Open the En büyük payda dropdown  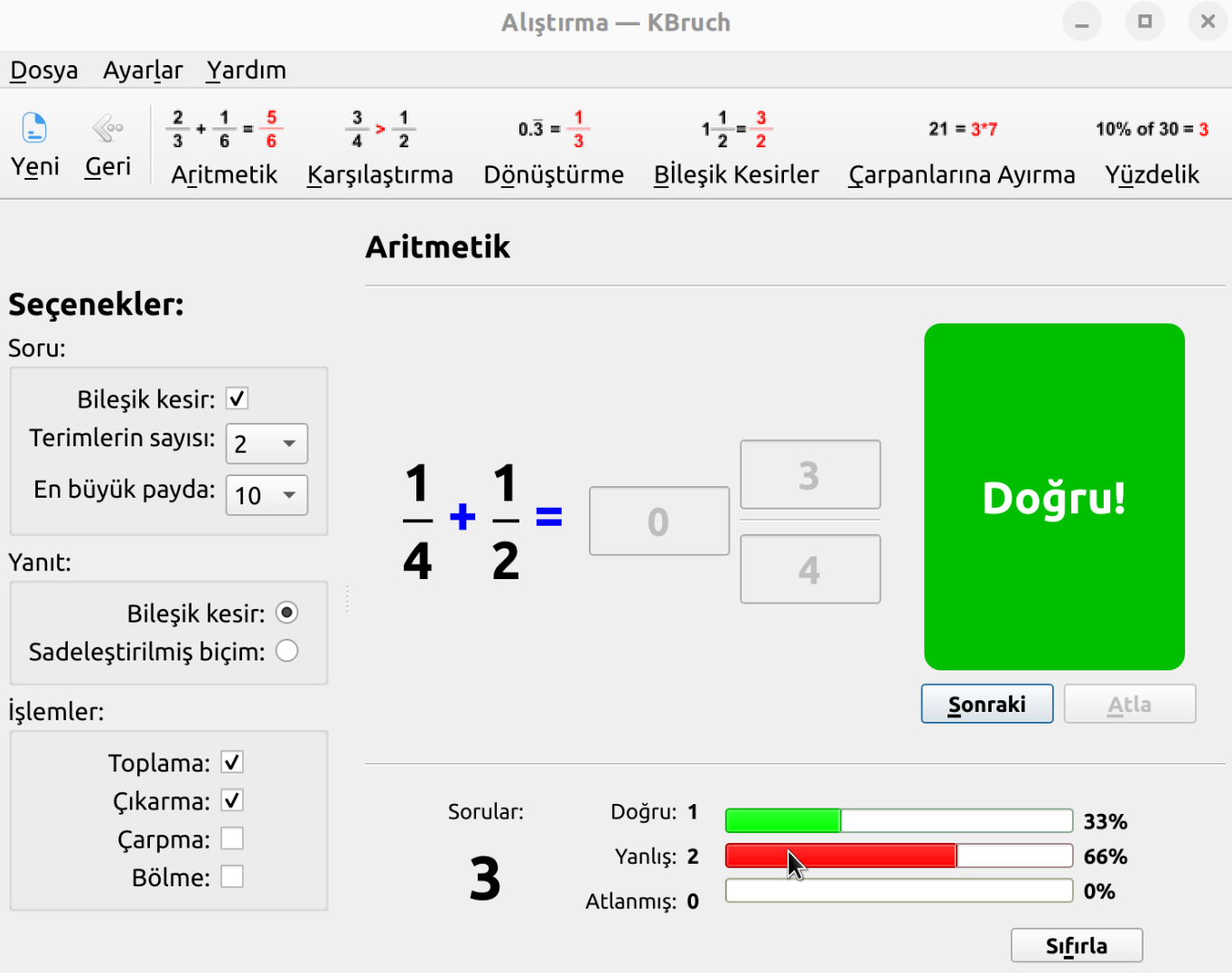pos(266,495)
